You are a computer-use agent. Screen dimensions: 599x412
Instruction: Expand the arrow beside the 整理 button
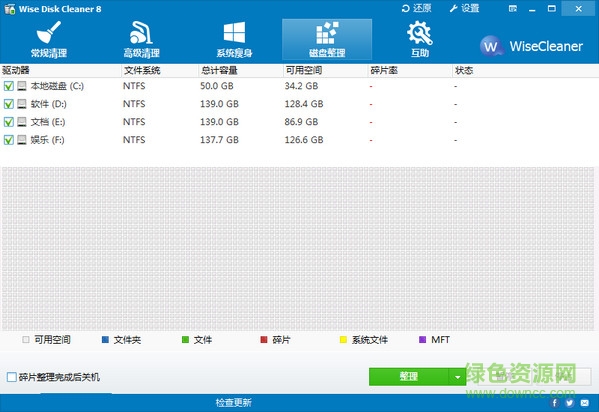point(457,377)
